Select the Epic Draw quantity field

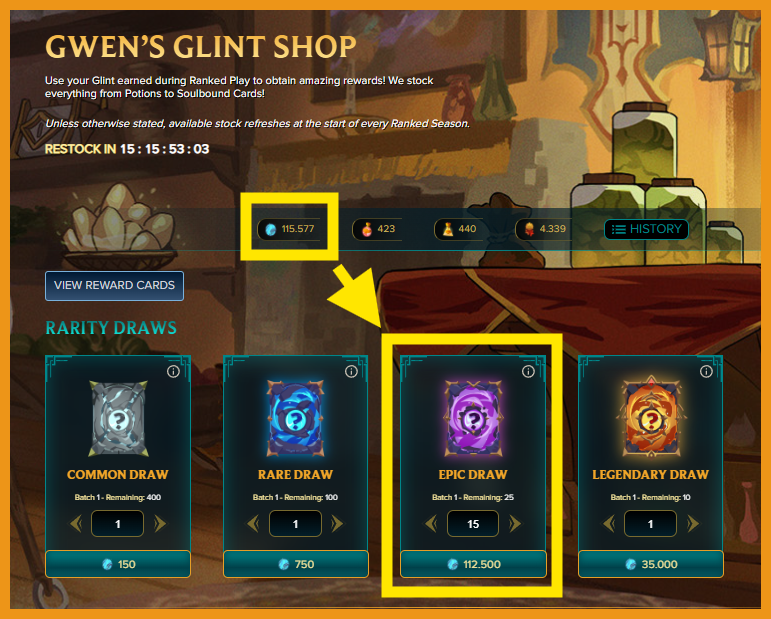473,524
